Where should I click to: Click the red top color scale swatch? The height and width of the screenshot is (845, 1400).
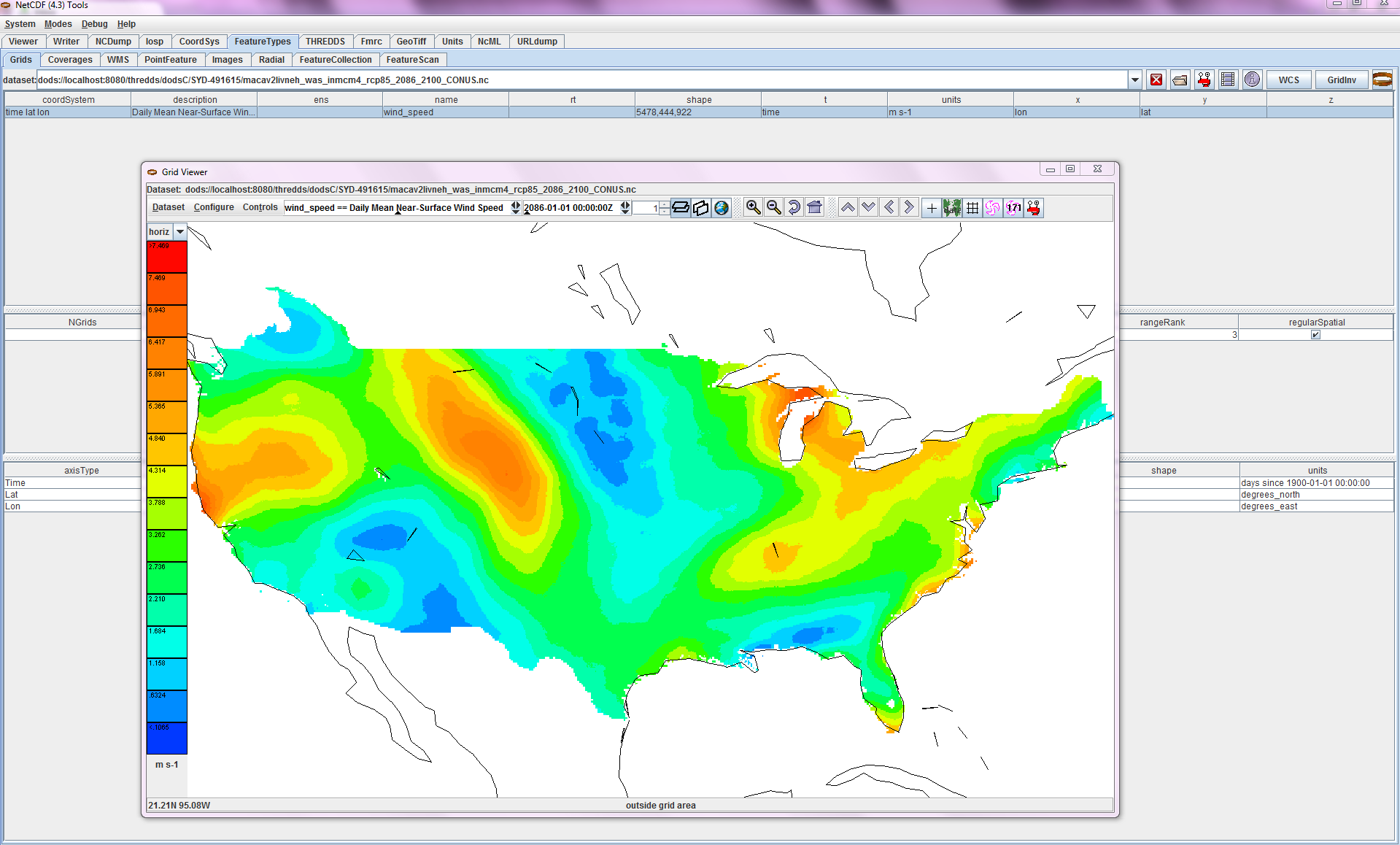[x=166, y=257]
